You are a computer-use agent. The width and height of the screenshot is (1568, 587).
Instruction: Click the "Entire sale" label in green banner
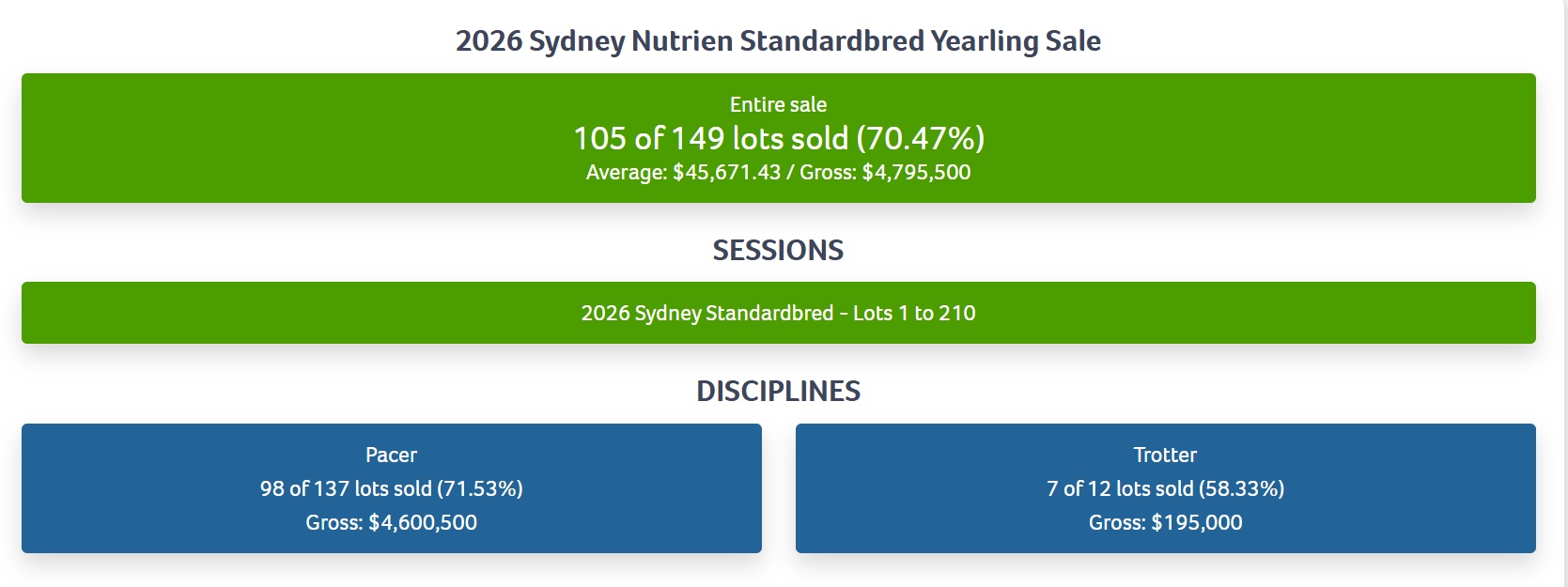pos(778,104)
